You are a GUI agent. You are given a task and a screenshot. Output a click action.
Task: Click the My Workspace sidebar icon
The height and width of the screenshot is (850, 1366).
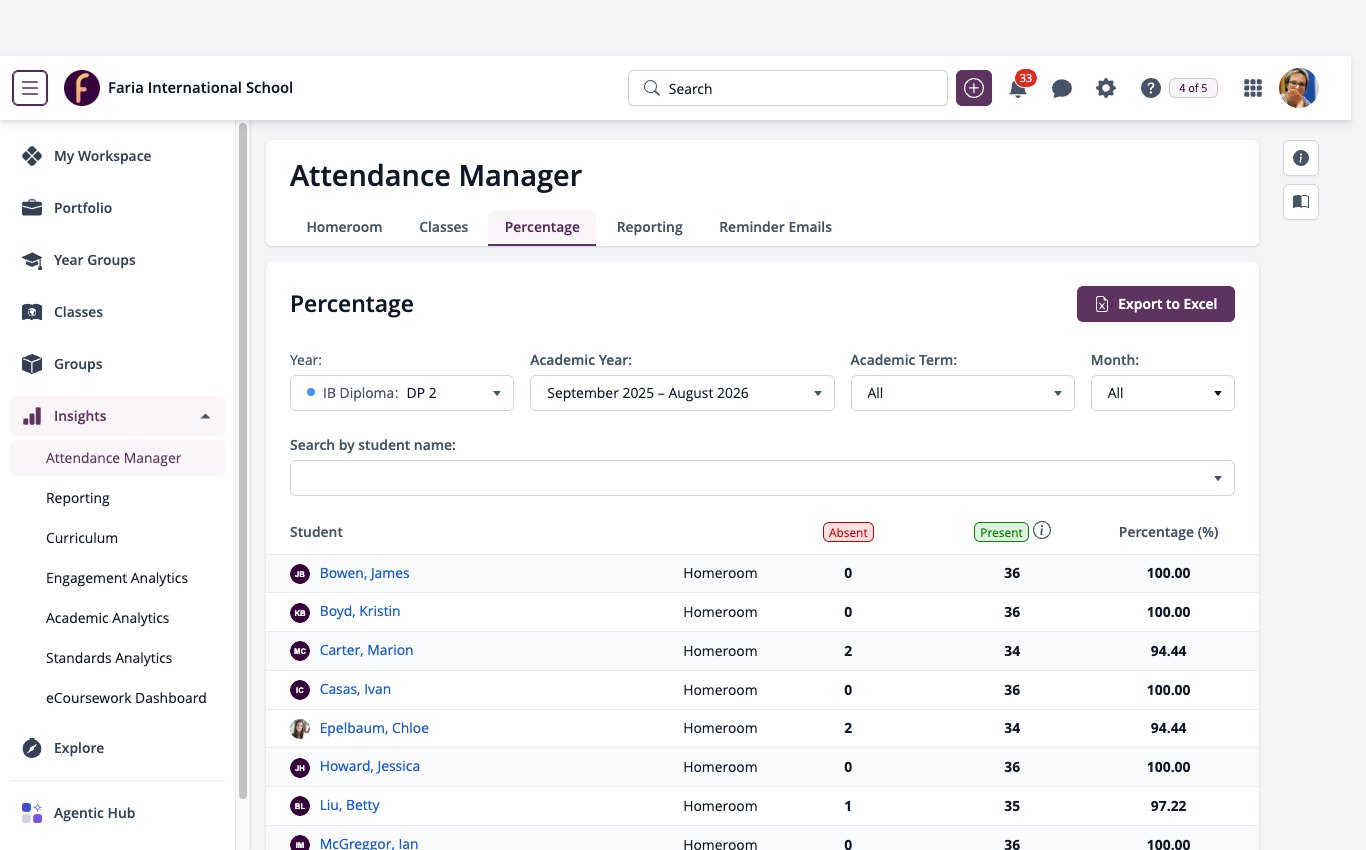(32, 156)
